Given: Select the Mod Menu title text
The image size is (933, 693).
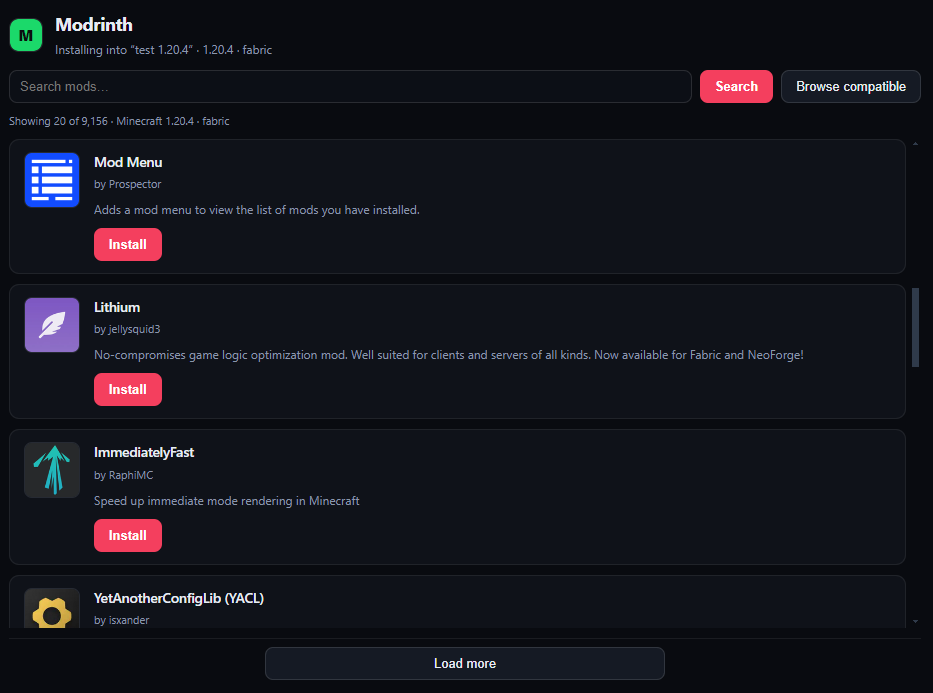Looking at the screenshot, I should pos(128,162).
